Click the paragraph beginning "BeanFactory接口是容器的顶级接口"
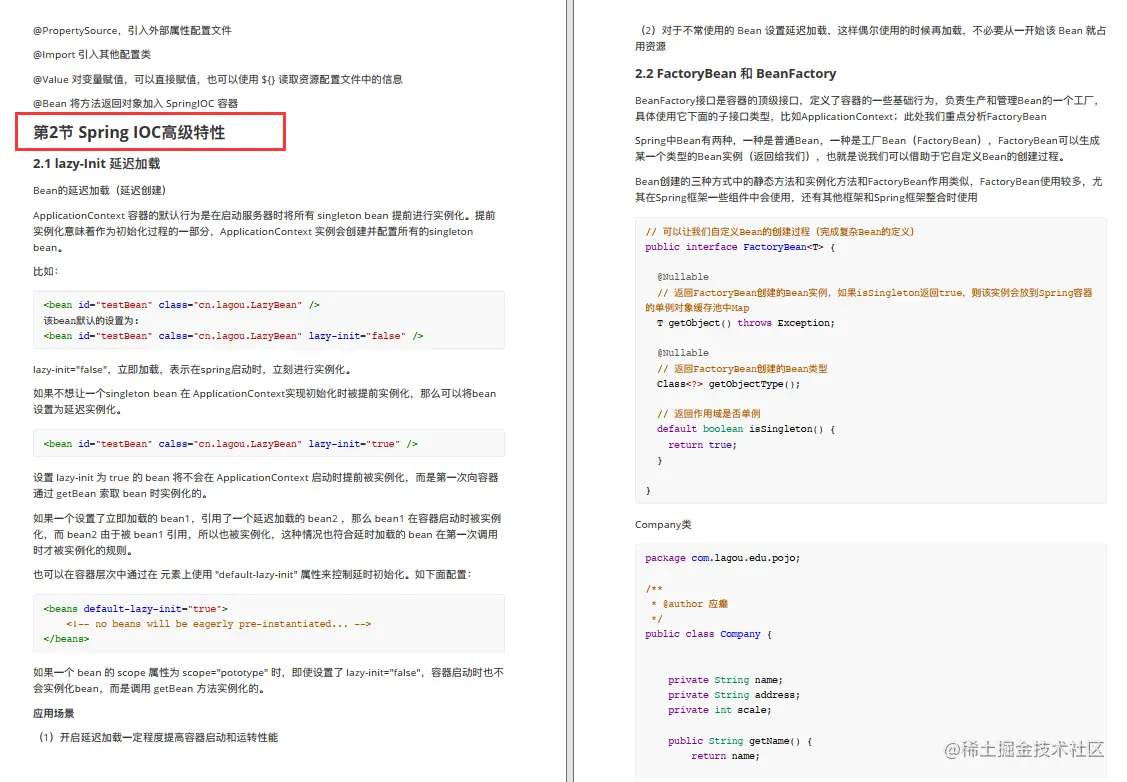Screen dimensions: 1127x782 click(x=868, y=109)
